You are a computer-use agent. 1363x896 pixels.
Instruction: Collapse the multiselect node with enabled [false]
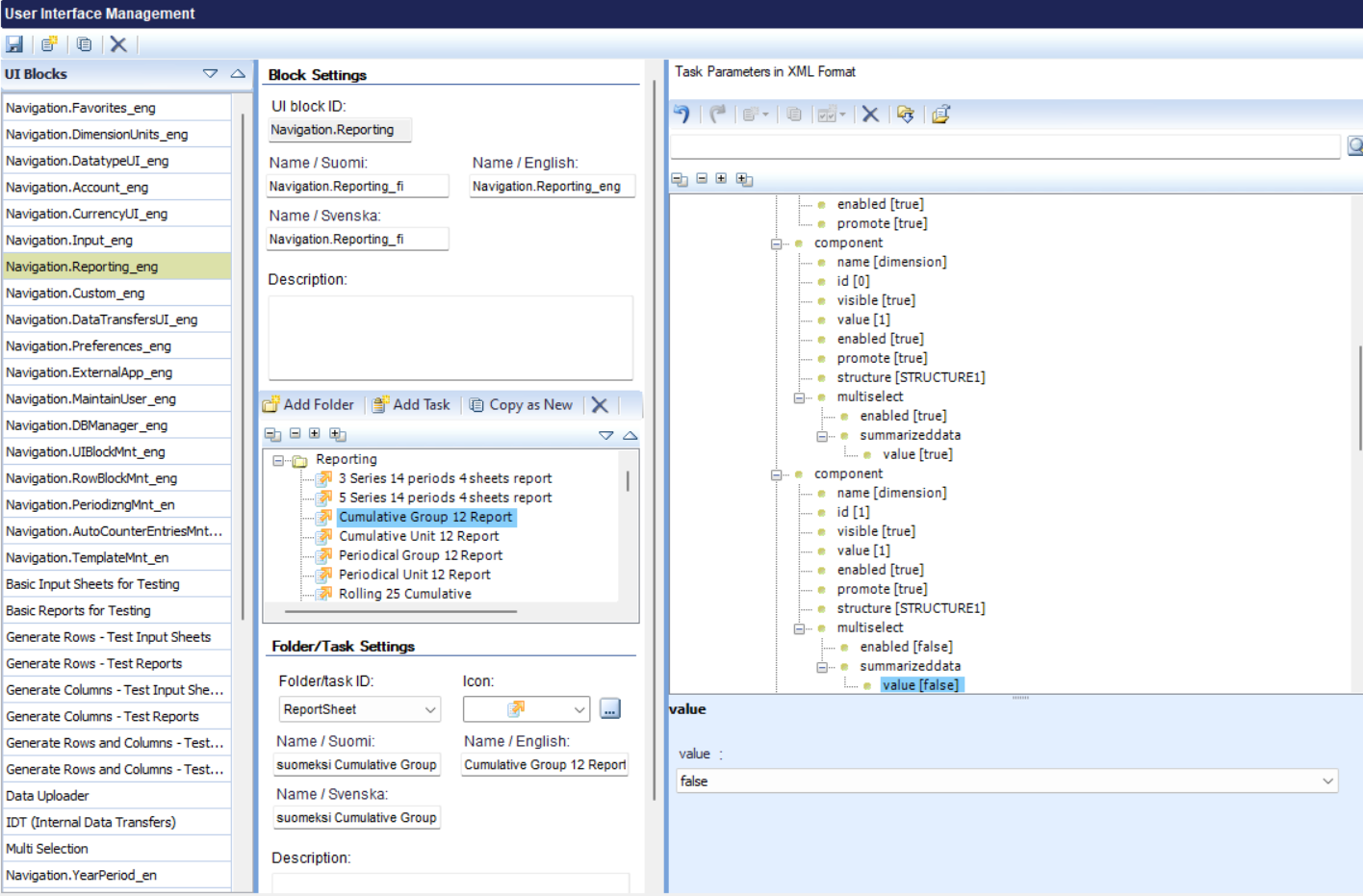click(799, 628)
